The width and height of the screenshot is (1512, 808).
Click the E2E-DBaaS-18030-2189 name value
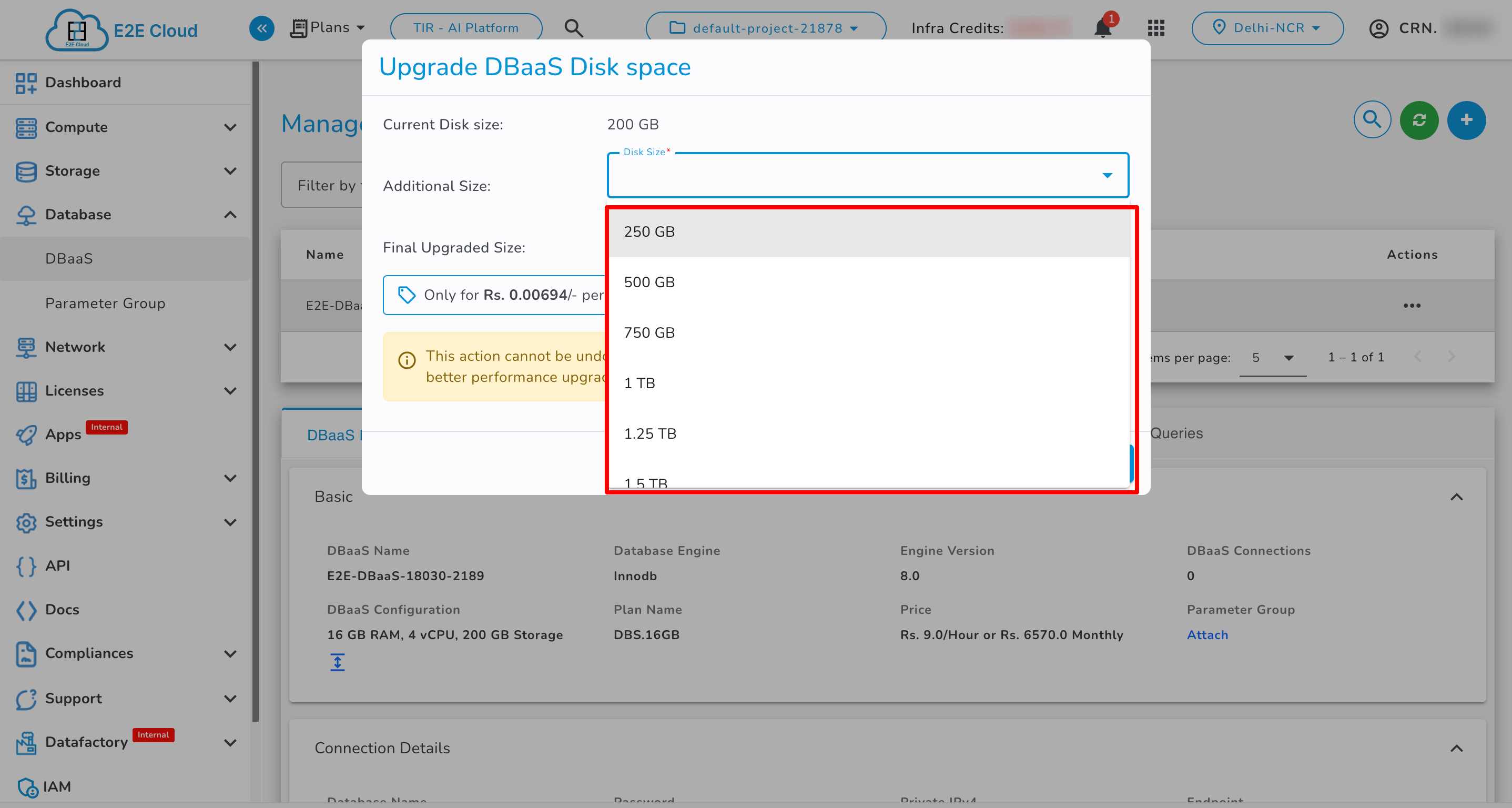pyautogui.click(x=405, y=575)
